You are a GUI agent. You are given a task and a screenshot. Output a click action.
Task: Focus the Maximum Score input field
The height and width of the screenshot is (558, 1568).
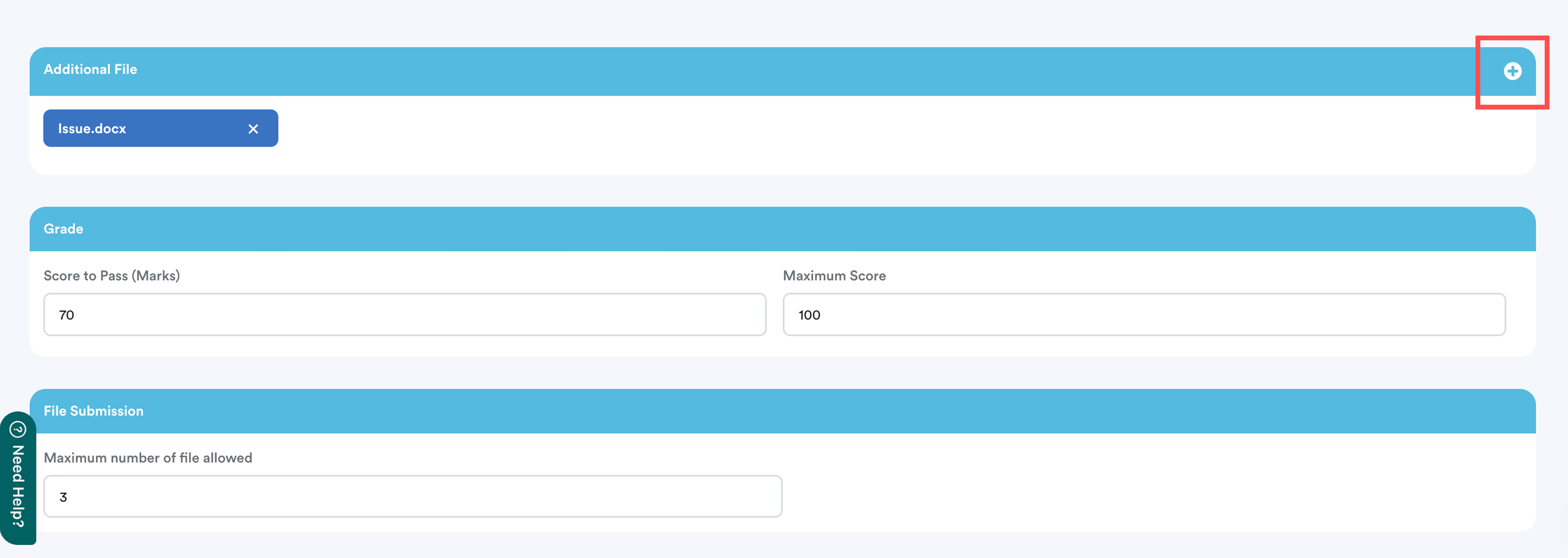point(1144,315)
